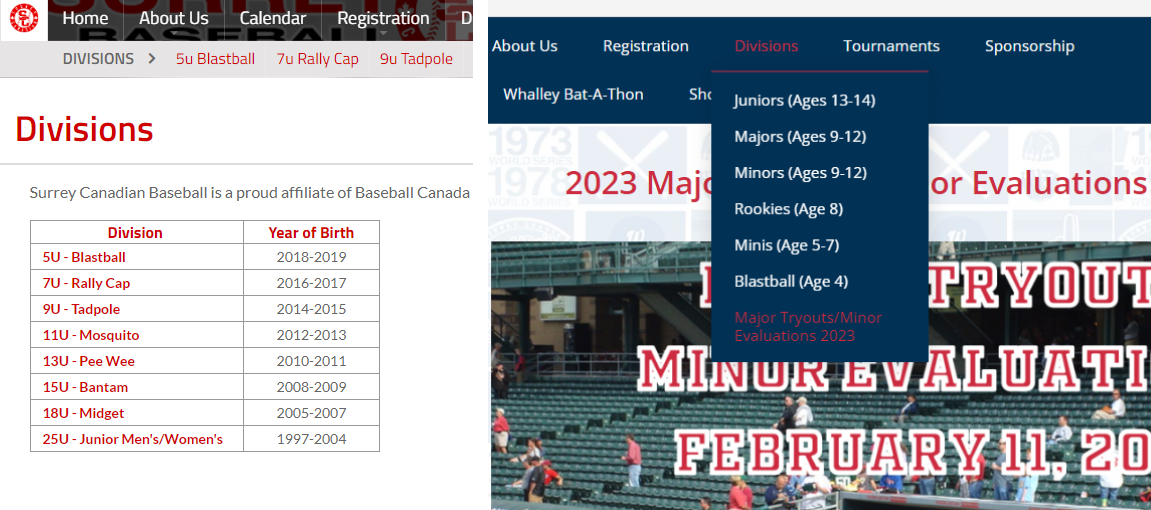
Task: Click the 11U - Mosquito division link
Action: pyautogui.click(x=91, y=335)
